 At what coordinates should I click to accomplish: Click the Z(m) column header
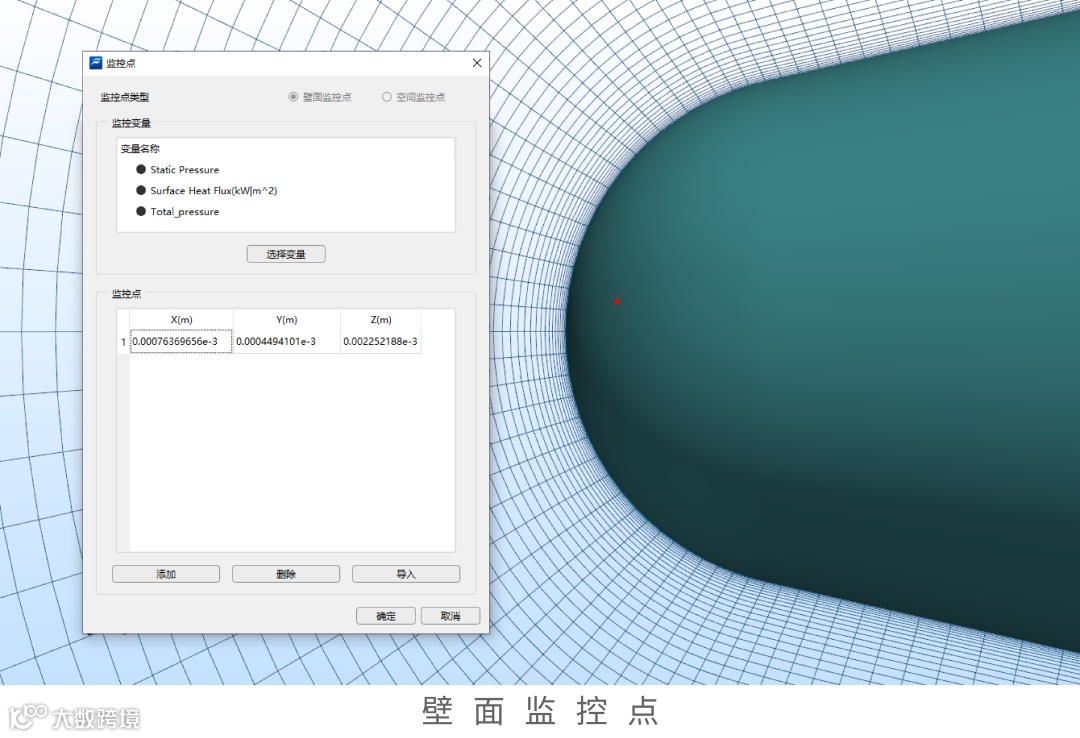pyautogui.click(x=381, y=320)
